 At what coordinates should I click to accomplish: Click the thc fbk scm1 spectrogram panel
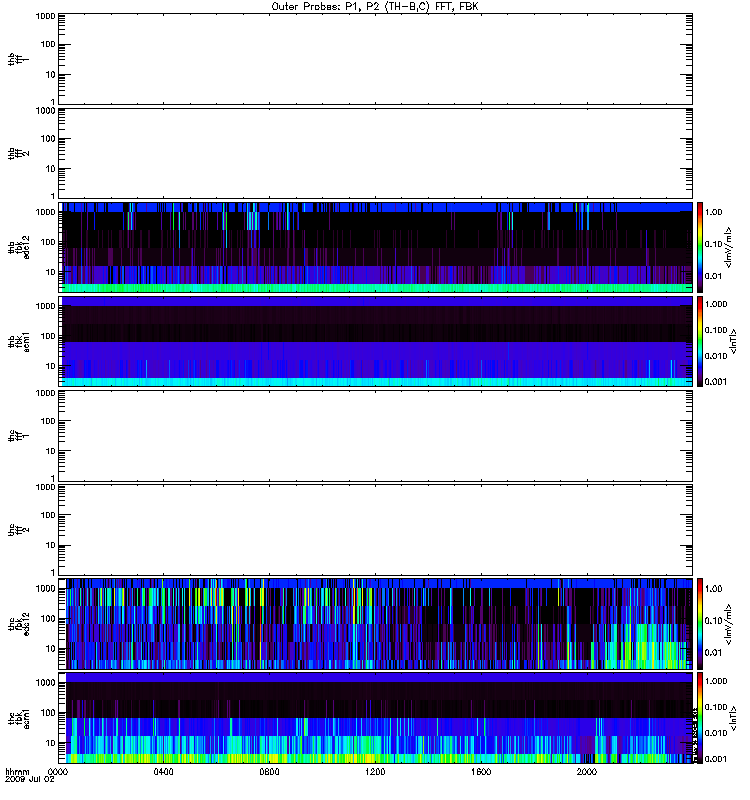(x=376, y=718)
